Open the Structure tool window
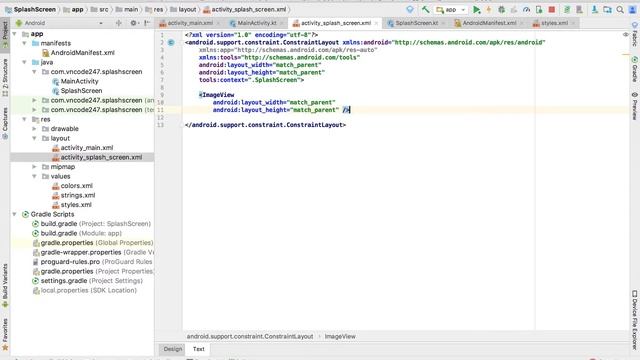 pyautogui.click(x=5, y=77)
